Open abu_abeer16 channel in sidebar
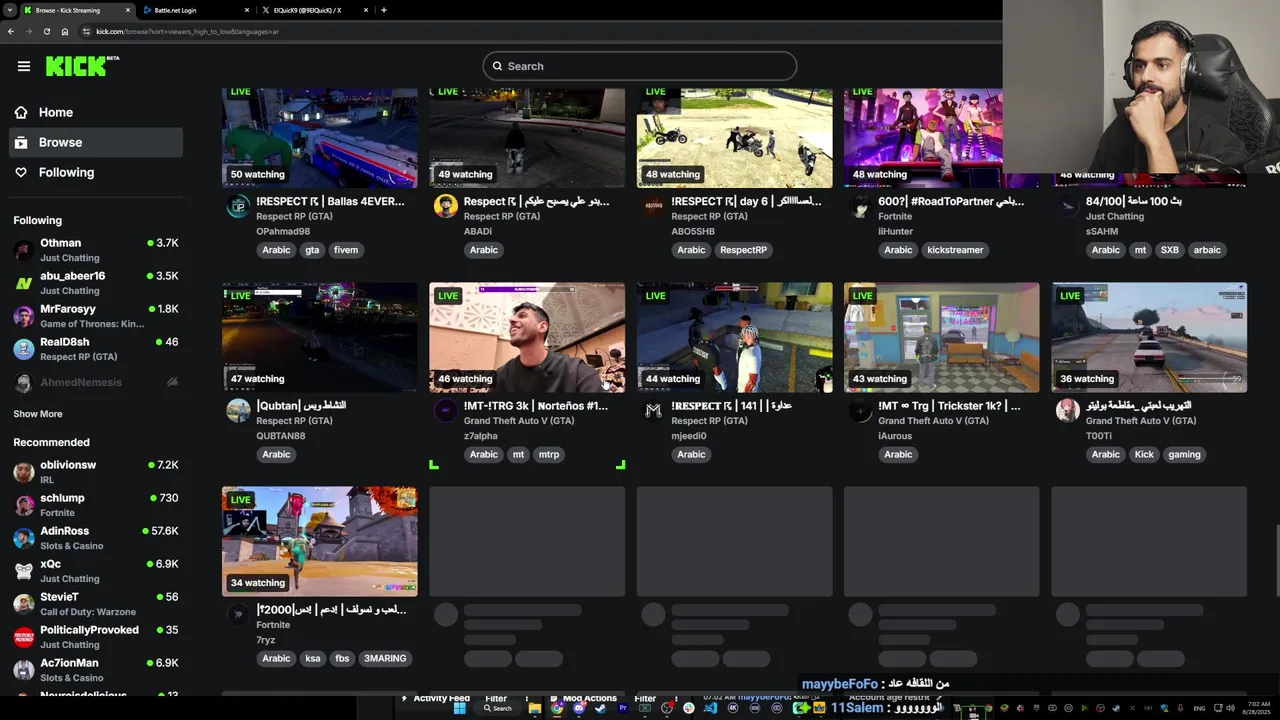The image size is (1280, 720). [x=96, y=283]
